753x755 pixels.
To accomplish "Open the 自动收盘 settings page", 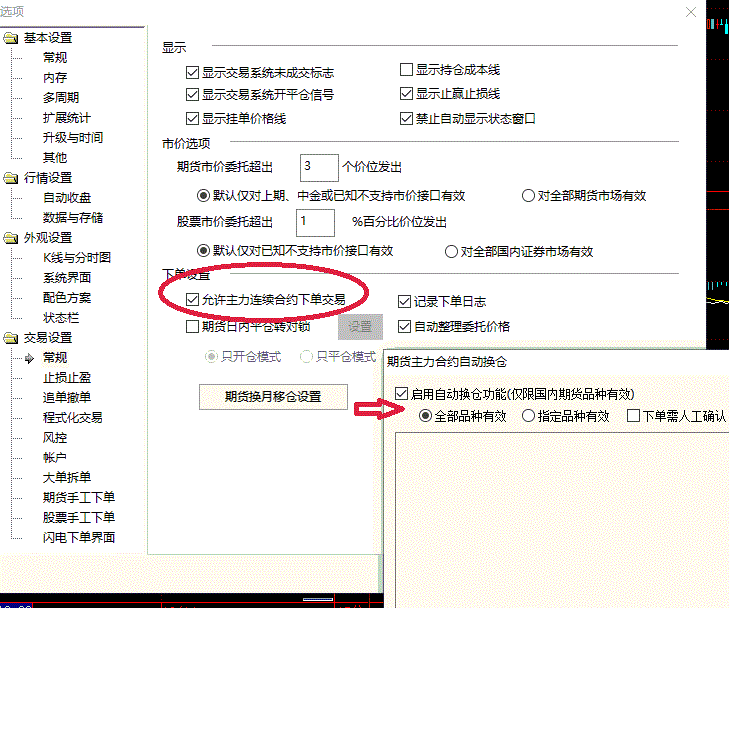I will (x=67, y=198).
